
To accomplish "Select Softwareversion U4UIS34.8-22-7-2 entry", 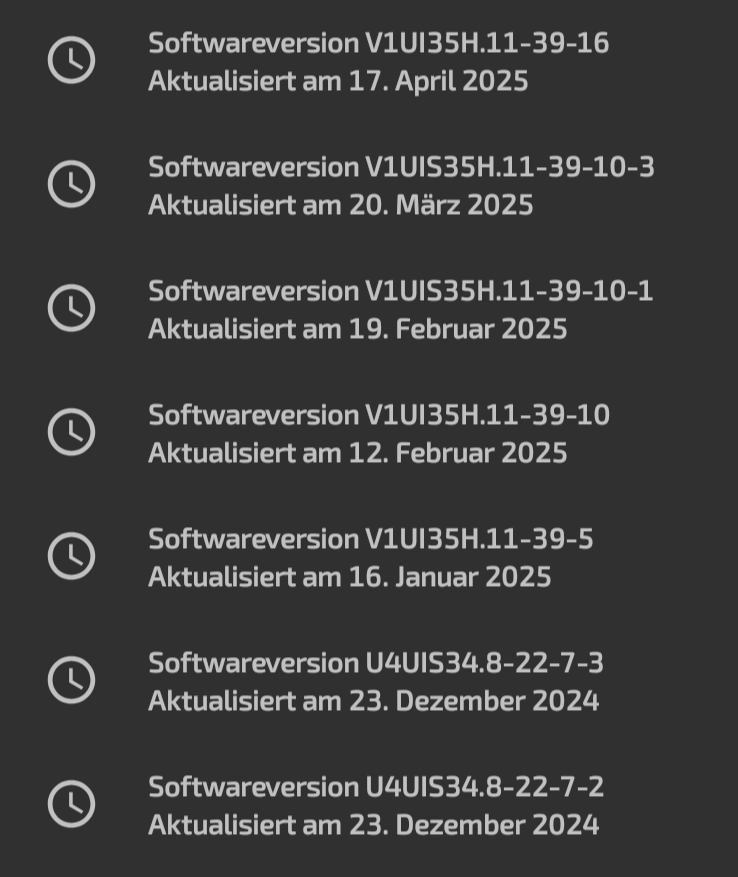I will [375, 787].
